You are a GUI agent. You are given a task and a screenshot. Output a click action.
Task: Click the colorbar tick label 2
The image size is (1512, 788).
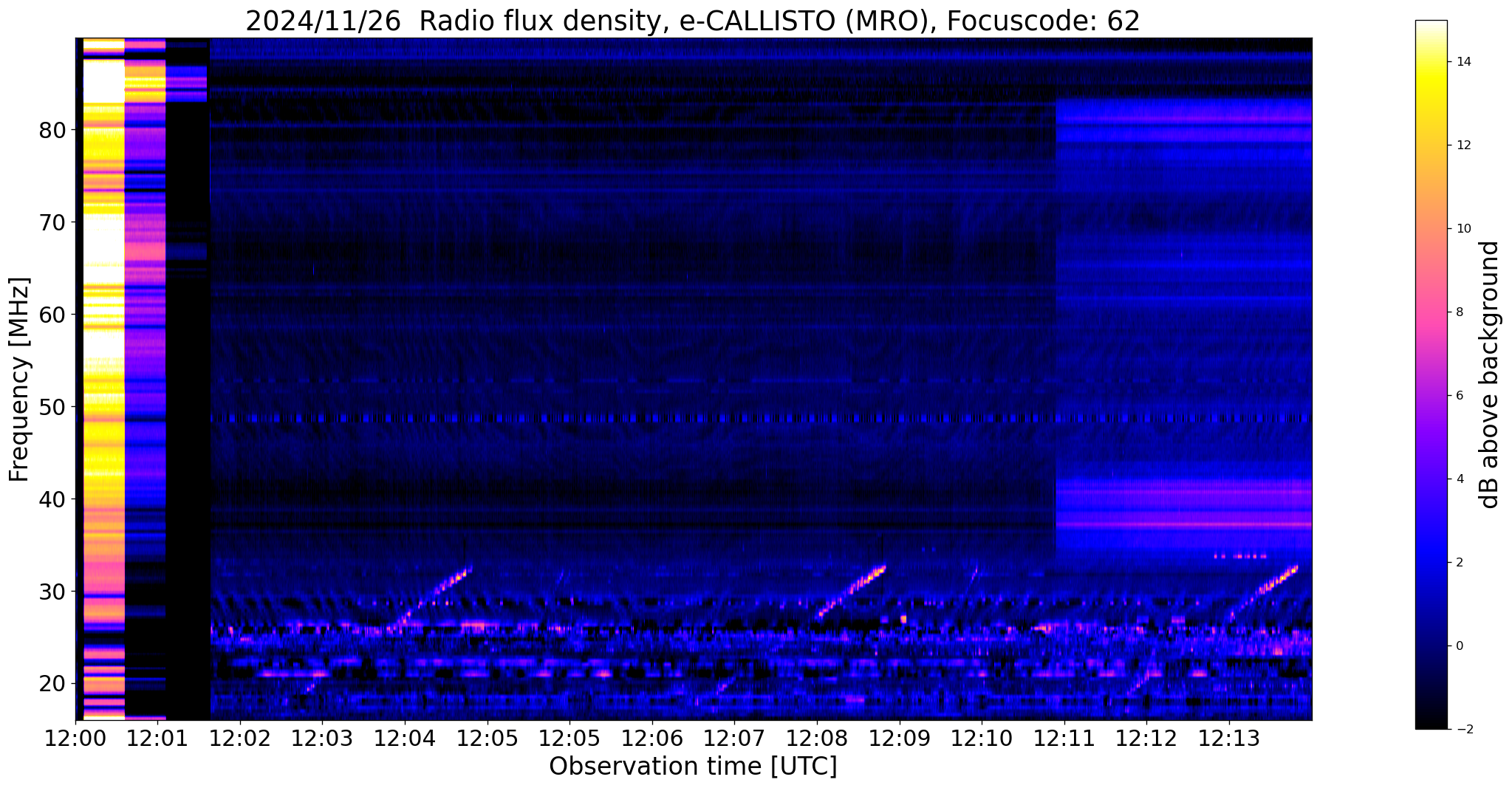click(1459, 563)
